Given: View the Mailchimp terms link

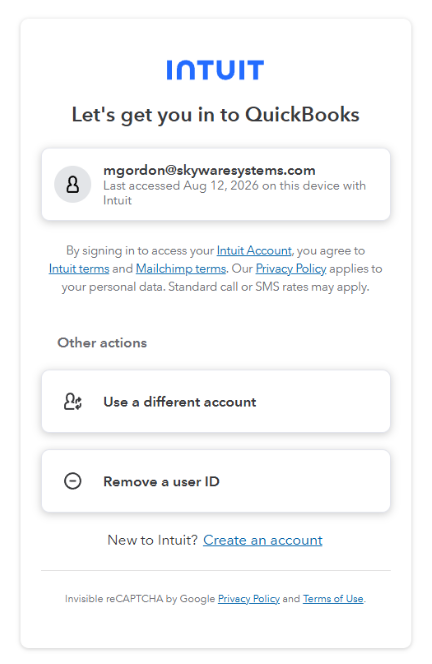Looking at the screenshot, I should [181, 269].
